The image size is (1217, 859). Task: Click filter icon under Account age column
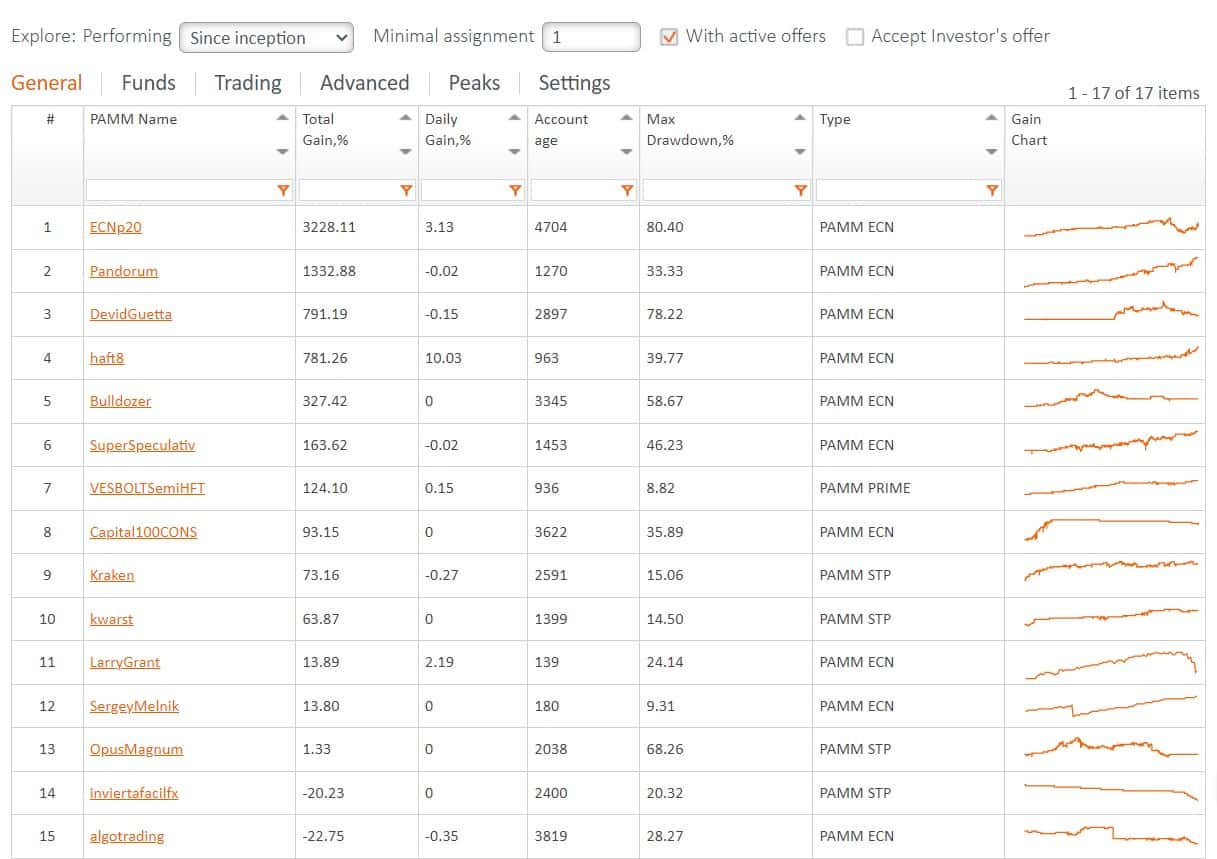click(627, 190)
